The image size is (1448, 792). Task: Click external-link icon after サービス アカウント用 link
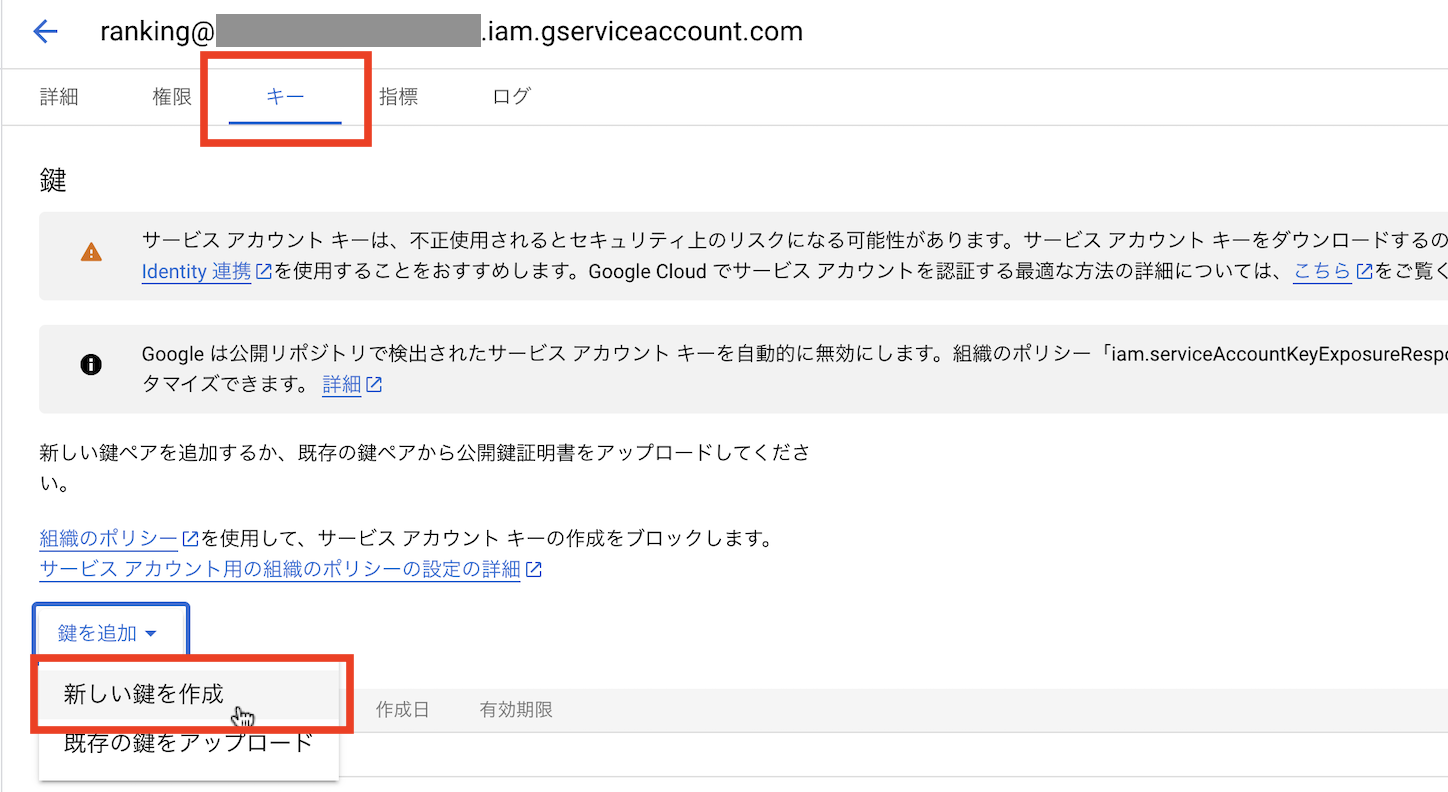(534, 570)
